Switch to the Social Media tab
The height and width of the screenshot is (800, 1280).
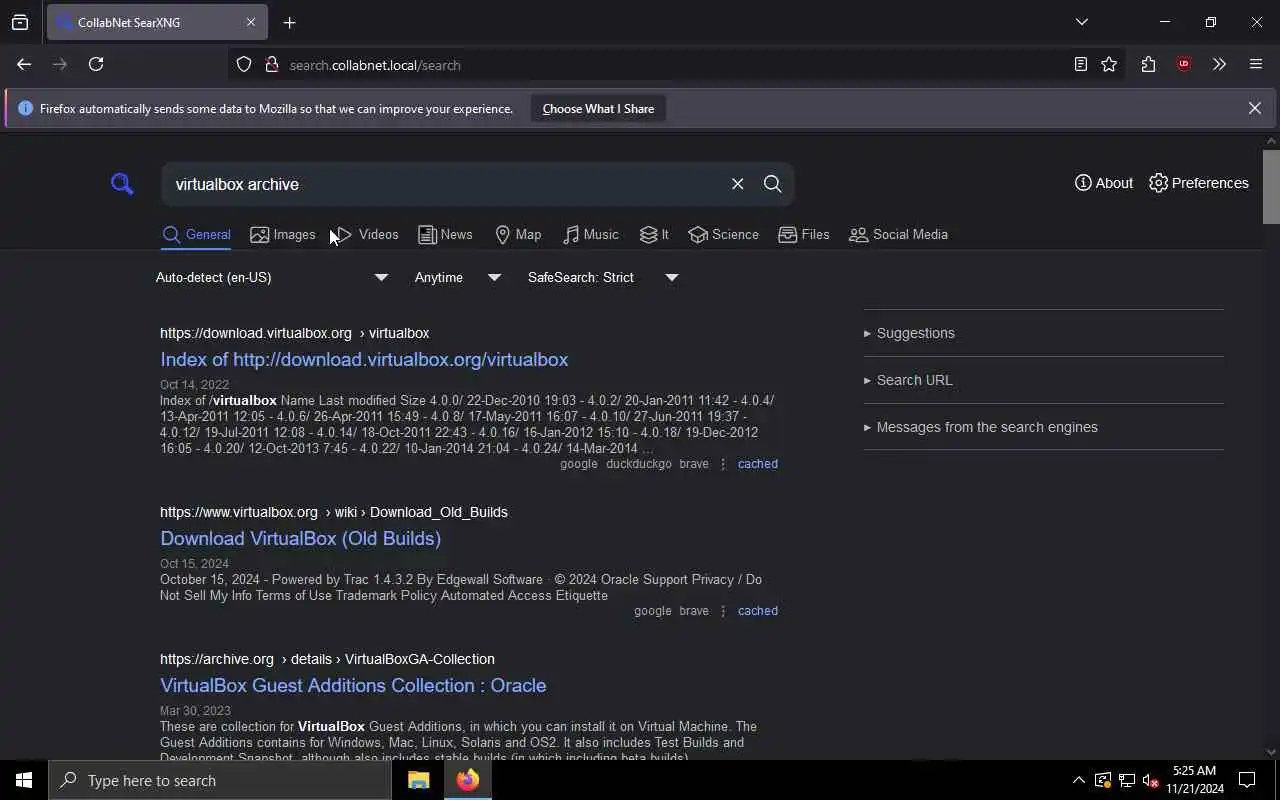click(x=898, y=235)
